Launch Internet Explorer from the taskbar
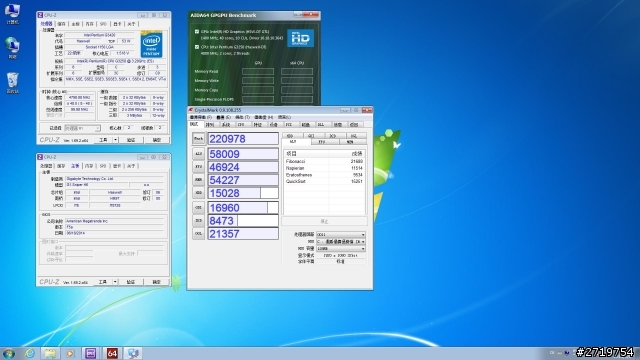 tap(30, 353)
